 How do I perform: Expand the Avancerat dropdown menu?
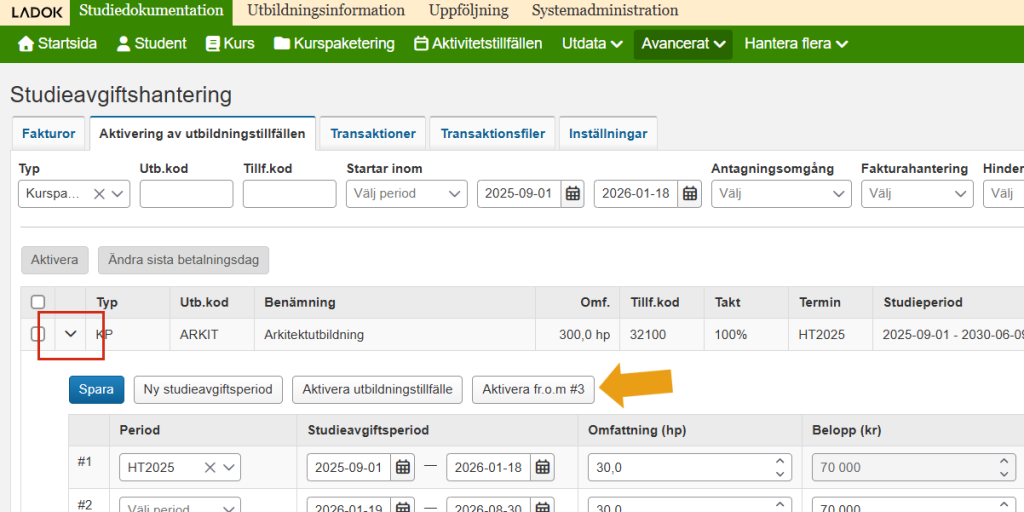pos(683,44)
